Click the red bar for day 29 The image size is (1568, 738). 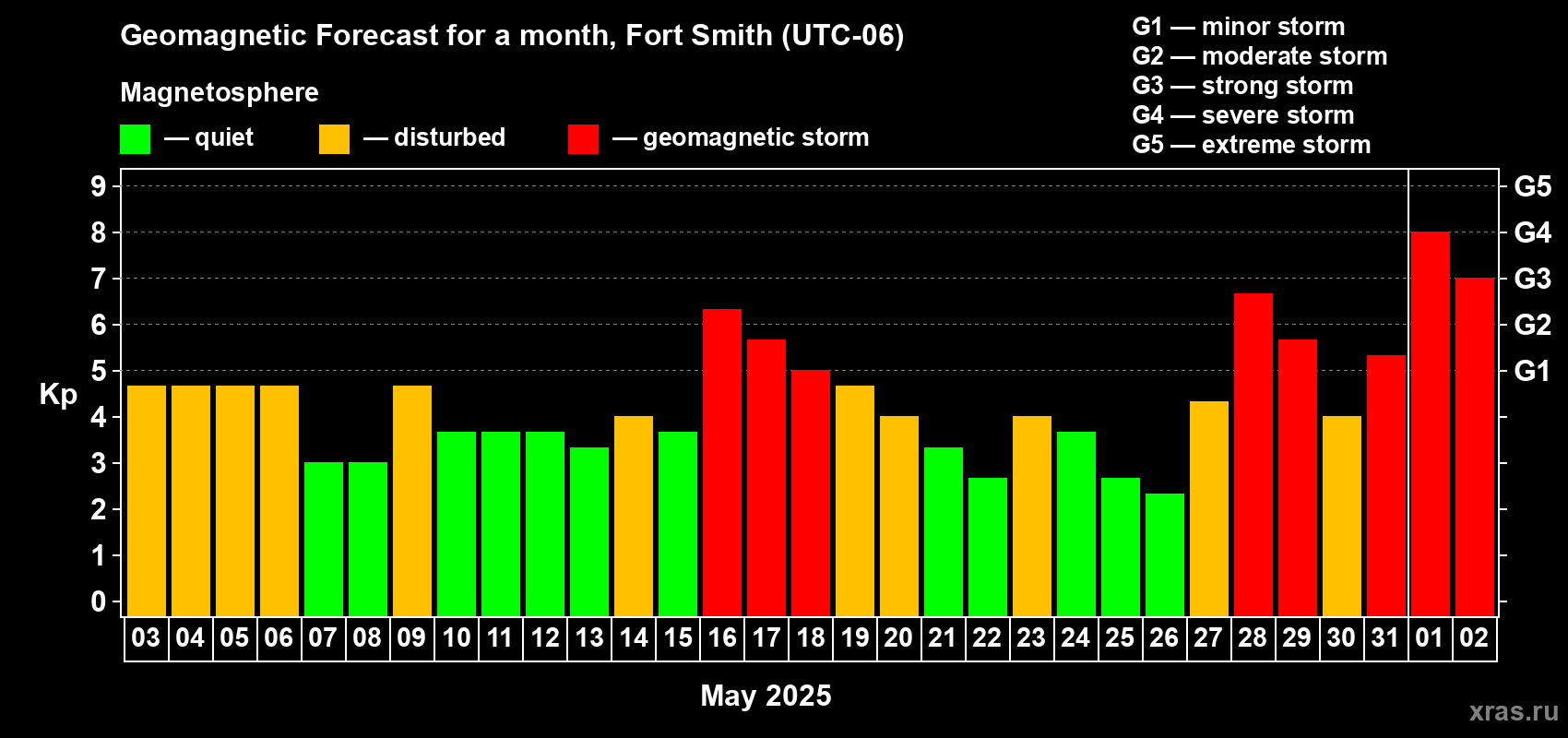pos(1298,478)
